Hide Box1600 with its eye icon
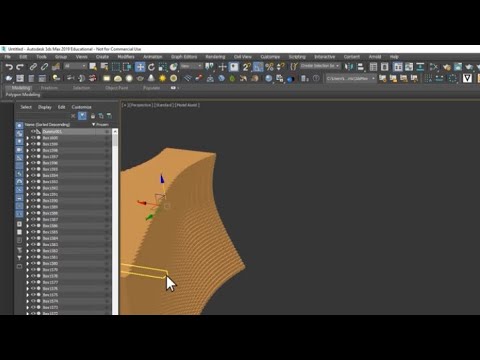 33,138
